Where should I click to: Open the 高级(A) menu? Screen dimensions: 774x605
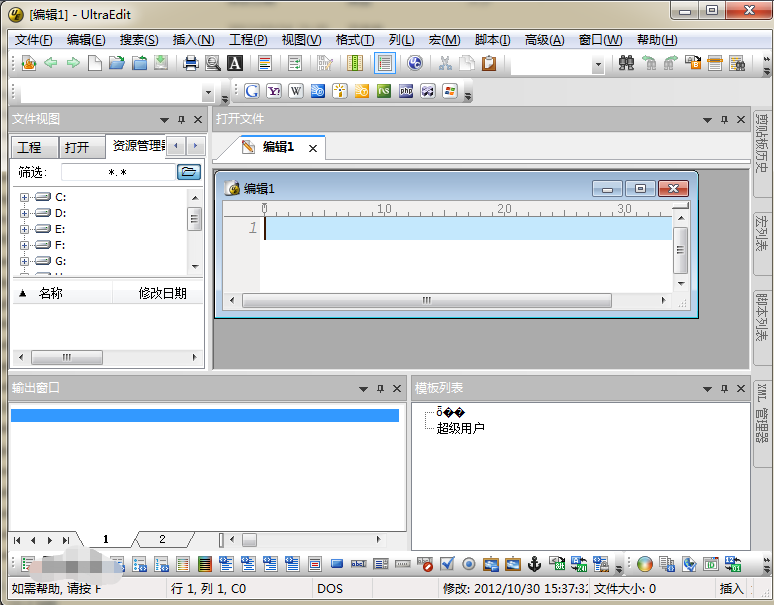pos(544,40)
